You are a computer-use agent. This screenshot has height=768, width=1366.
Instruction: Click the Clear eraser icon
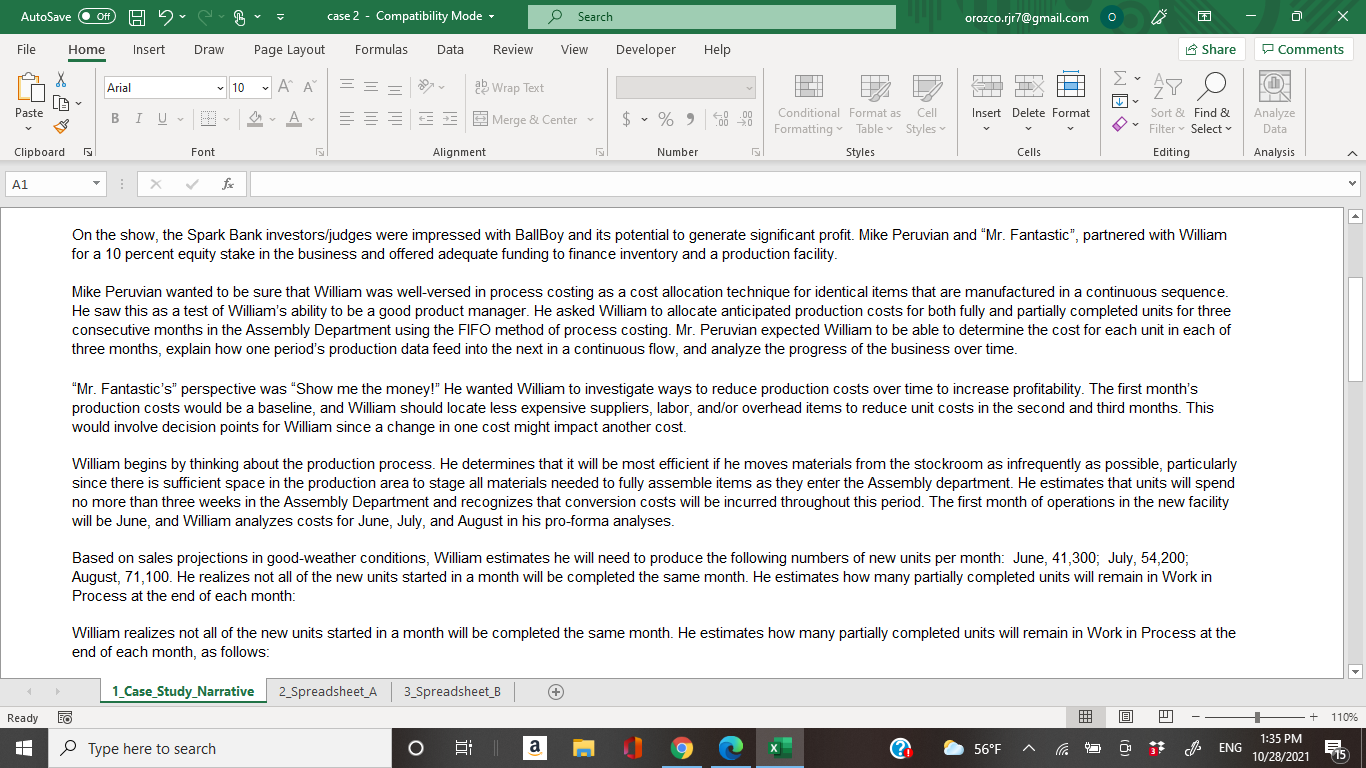[1120, 125]
